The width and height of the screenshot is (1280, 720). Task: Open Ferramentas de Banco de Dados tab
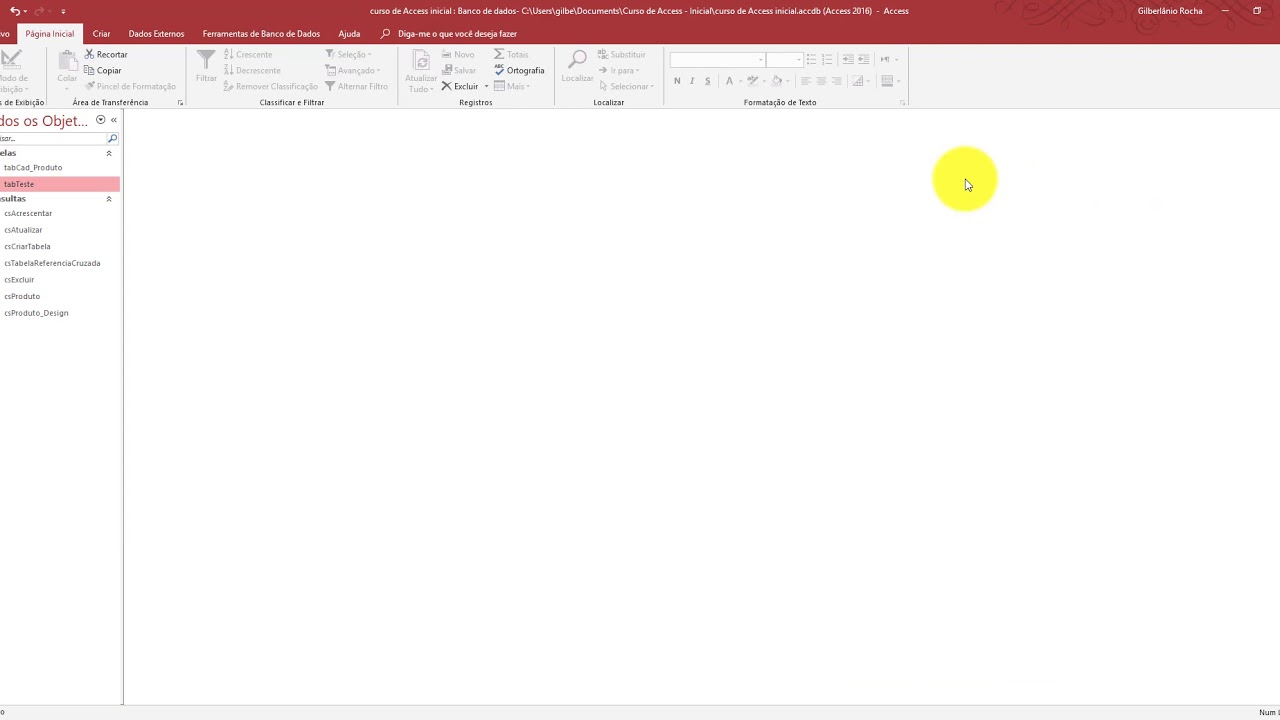point(261,34)
